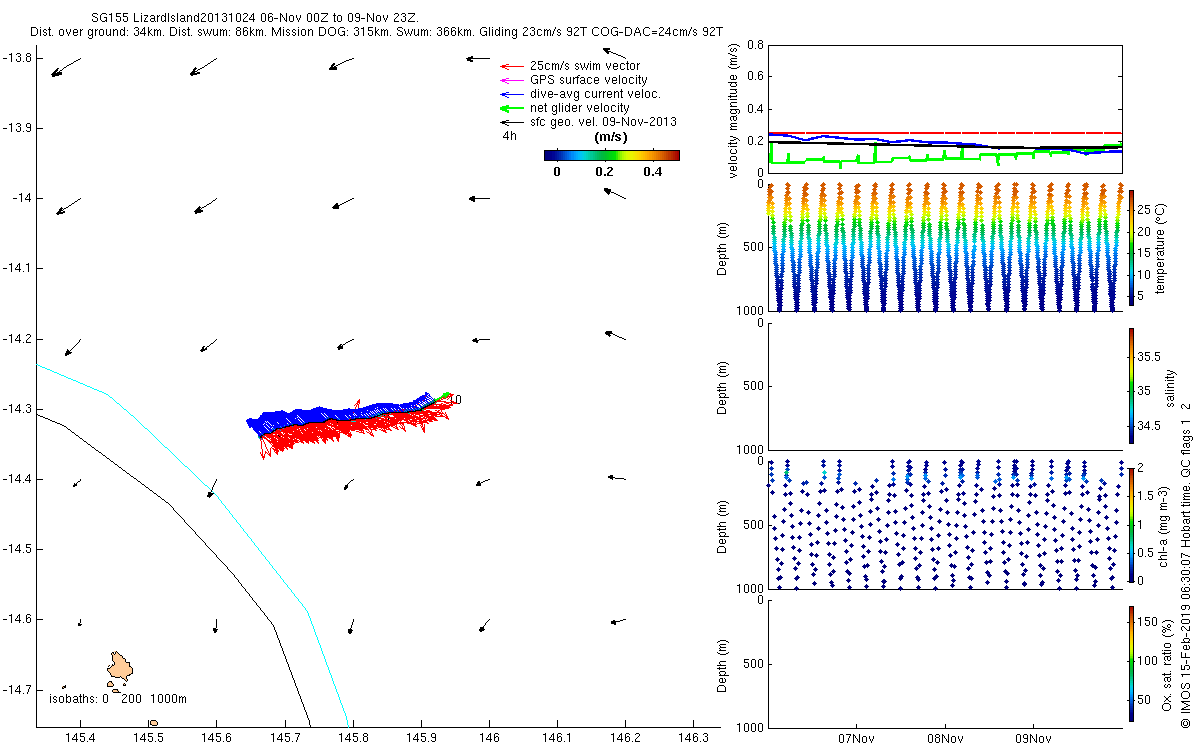This screenshot has width=1200, height=750.
Task: Click the 'isobaths: 0 200 1000m' label
Action: [118, 698]
